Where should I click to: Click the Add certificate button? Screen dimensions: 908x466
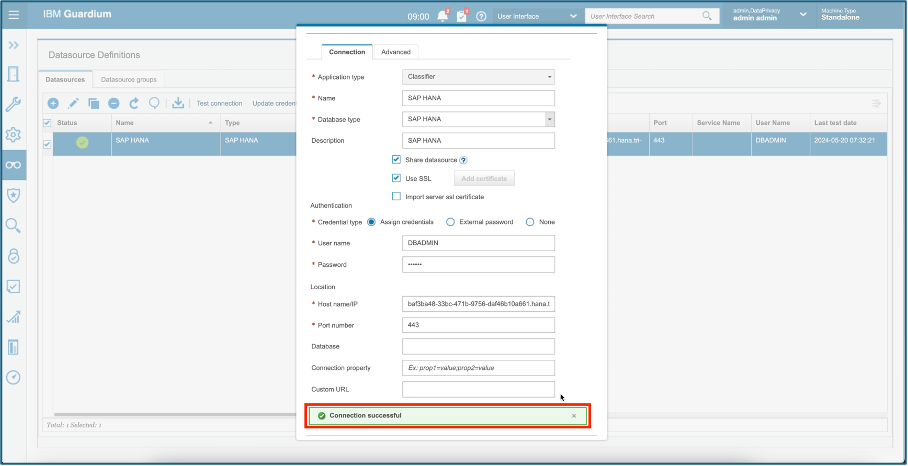[x=484, y=178]
